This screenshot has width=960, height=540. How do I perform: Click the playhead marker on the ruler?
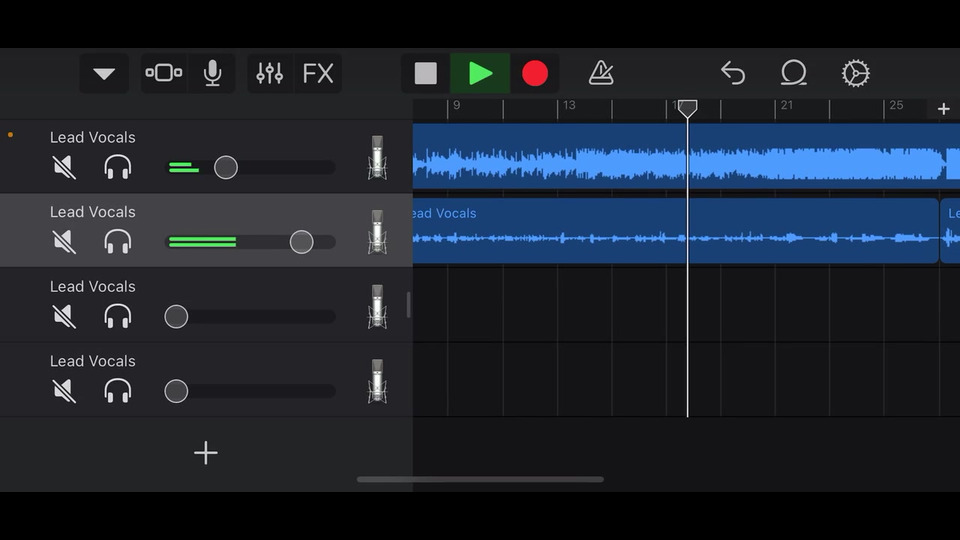(x=688, y=109)
